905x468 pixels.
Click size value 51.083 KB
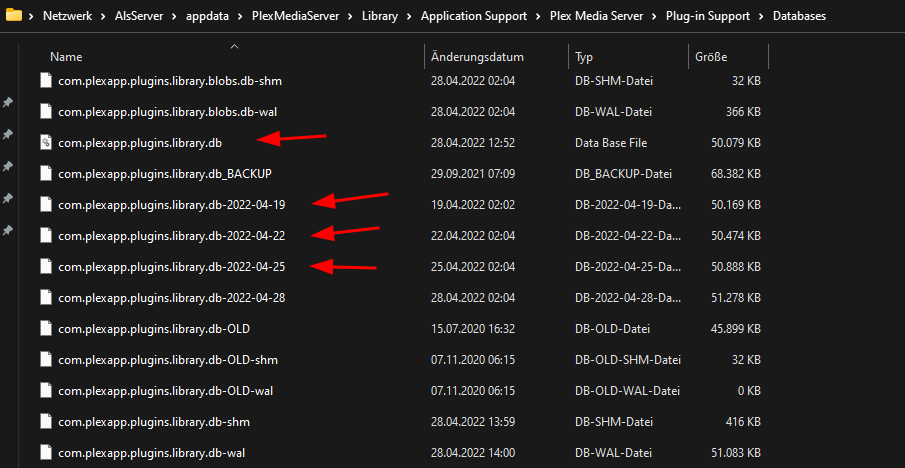735,454
